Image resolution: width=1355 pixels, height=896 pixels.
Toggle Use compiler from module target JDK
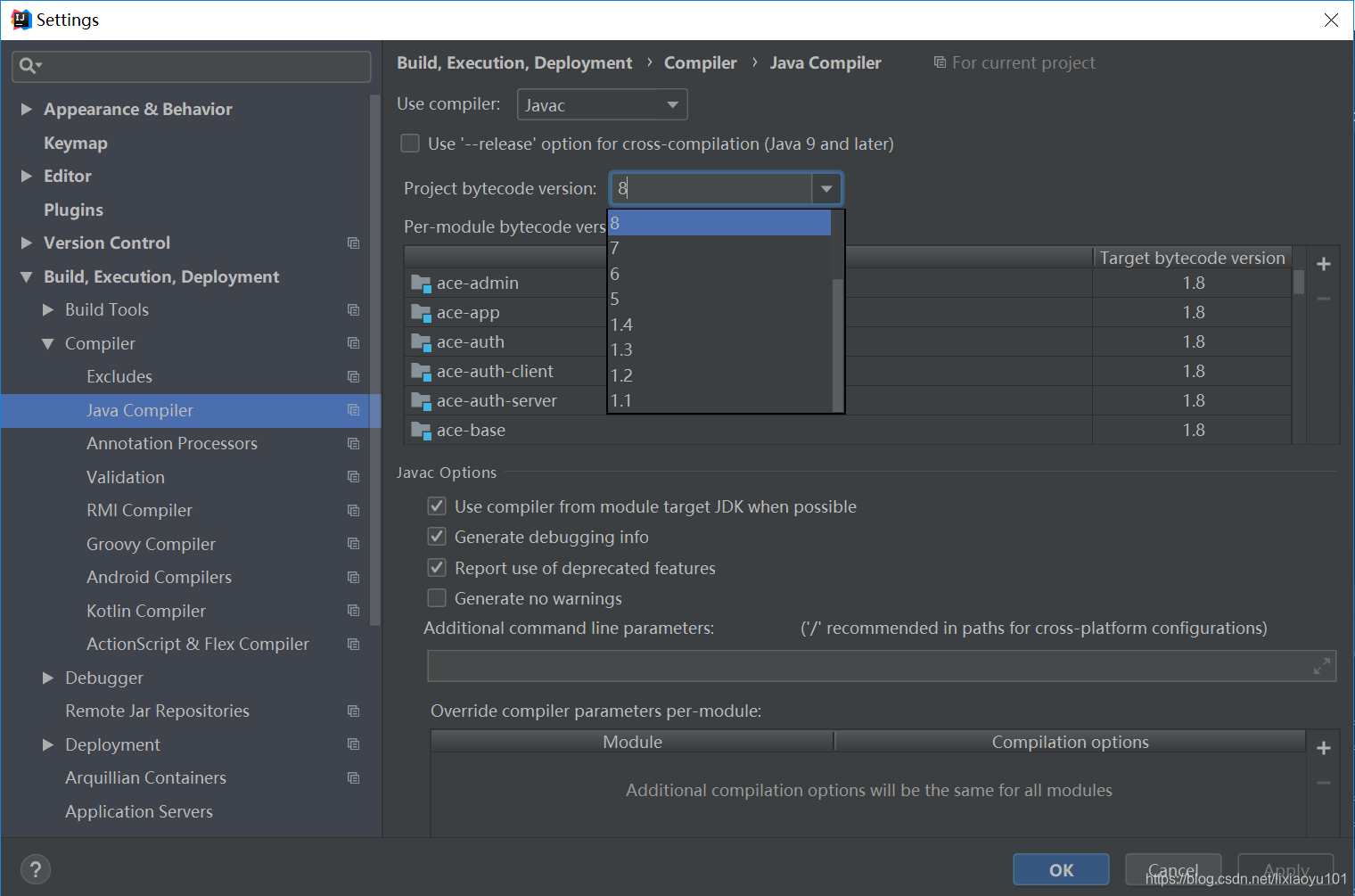[x=437, y=506]
